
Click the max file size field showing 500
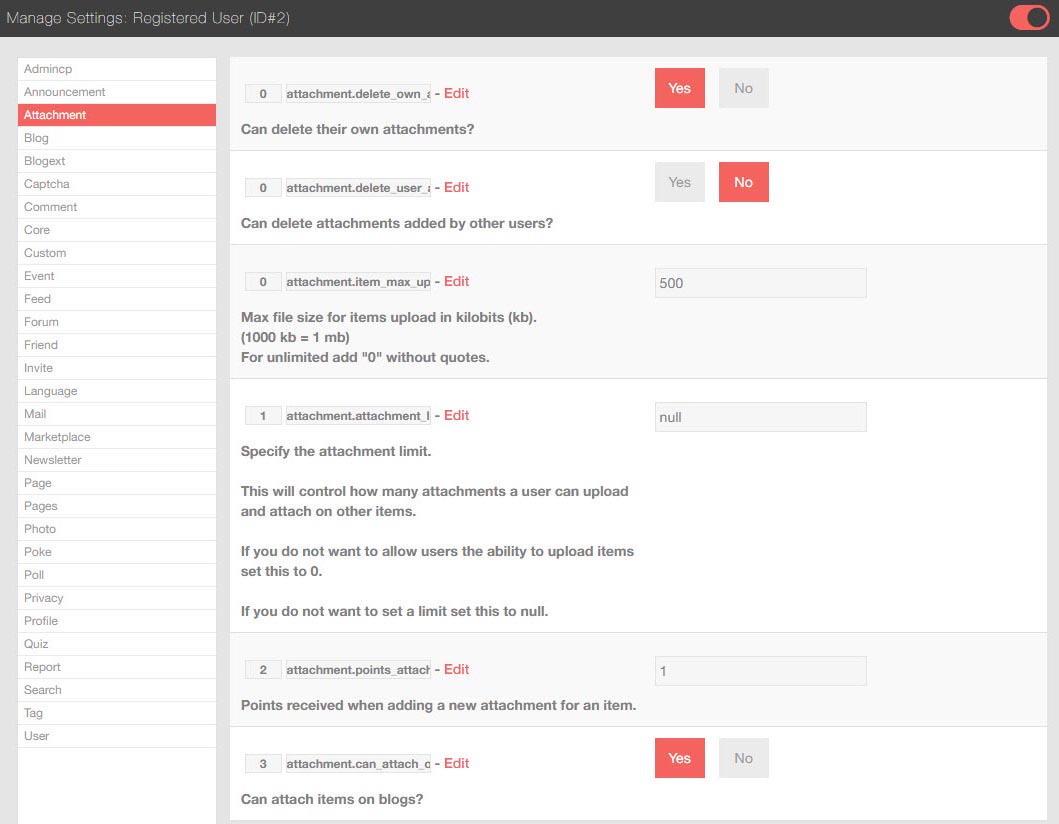coord(760,283)
